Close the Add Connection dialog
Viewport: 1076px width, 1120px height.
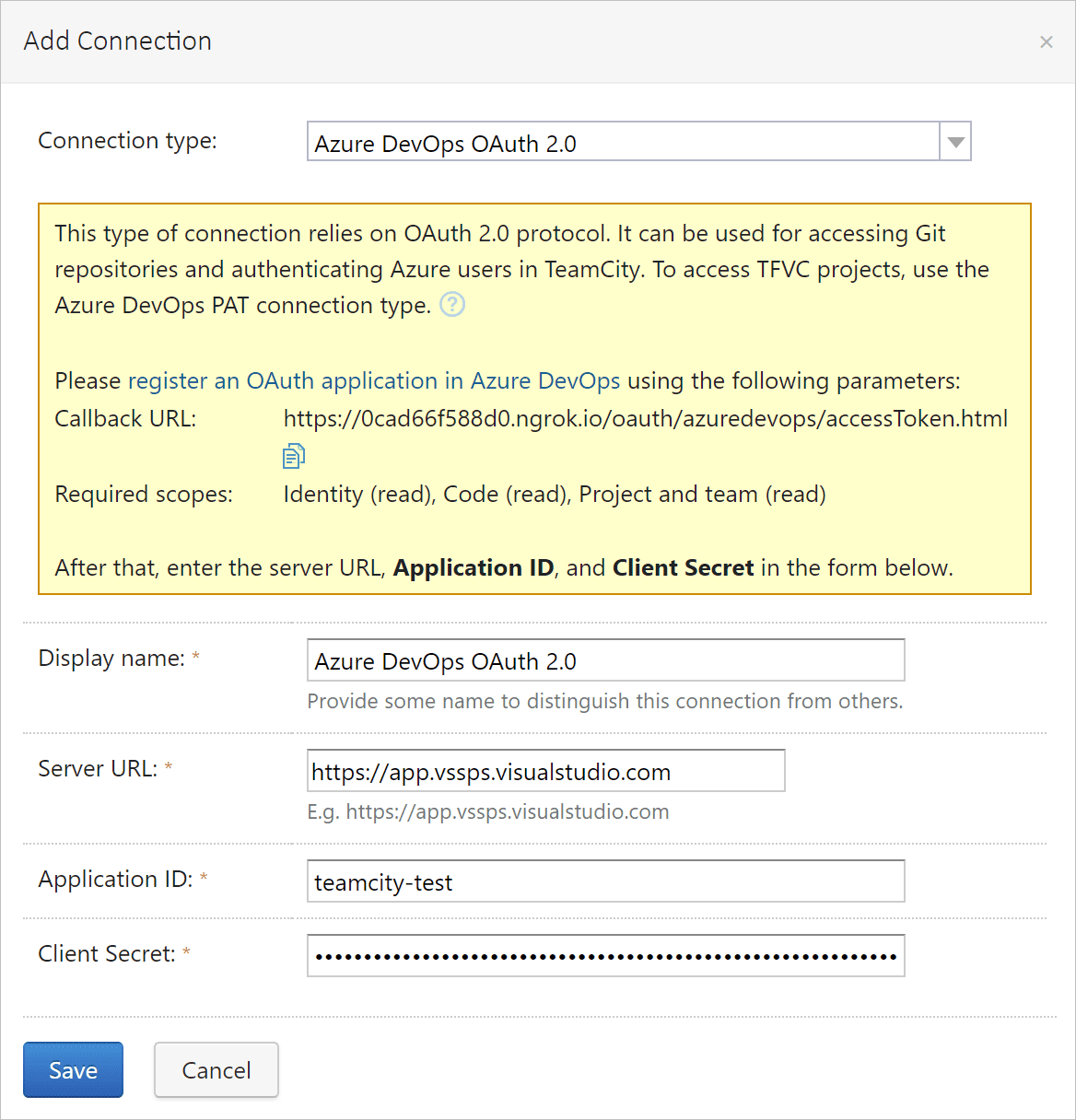(1046, 41)
